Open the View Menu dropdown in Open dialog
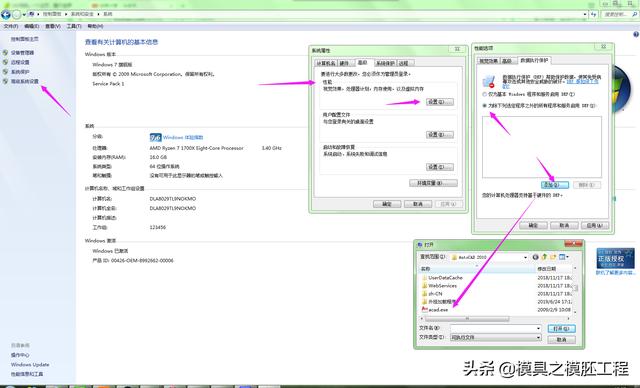 pyautogui.click(x=564, y=257)
